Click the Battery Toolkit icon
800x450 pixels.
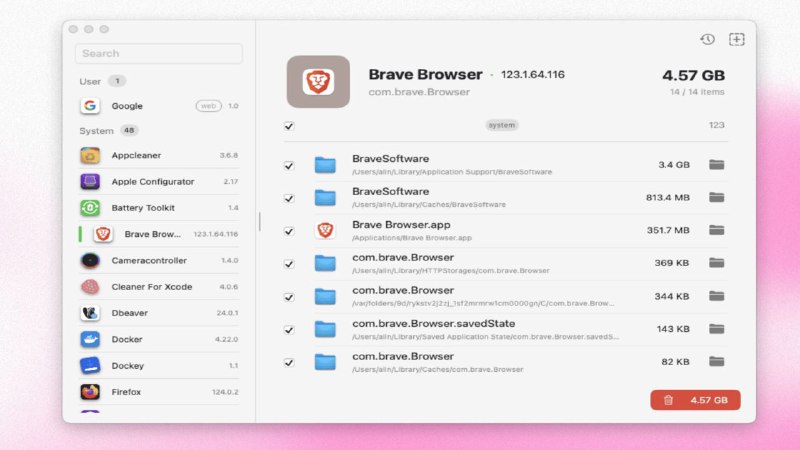click(x=90, y=208)
